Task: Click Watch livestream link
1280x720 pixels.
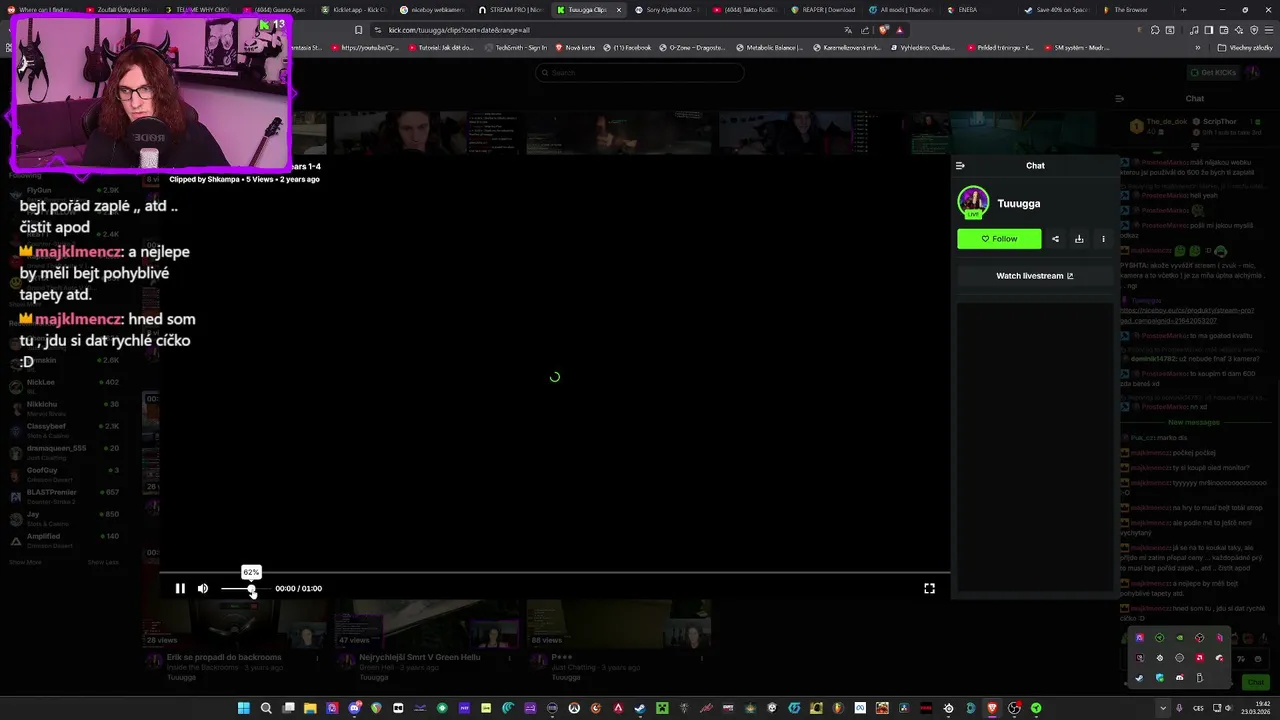Action: click(1035, 276)
